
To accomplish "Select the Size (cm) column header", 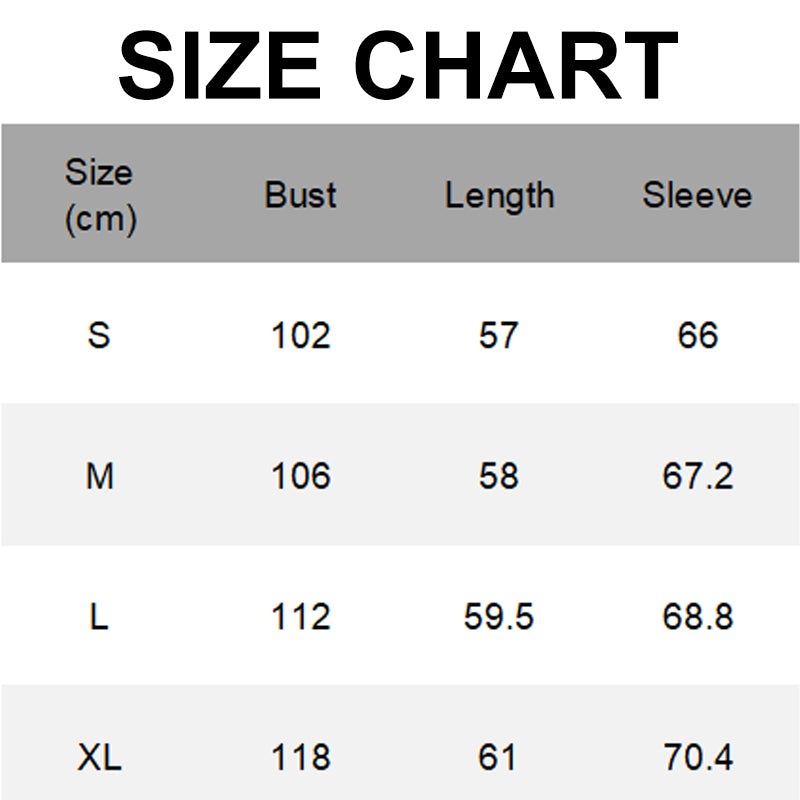I will pos(99,195).
